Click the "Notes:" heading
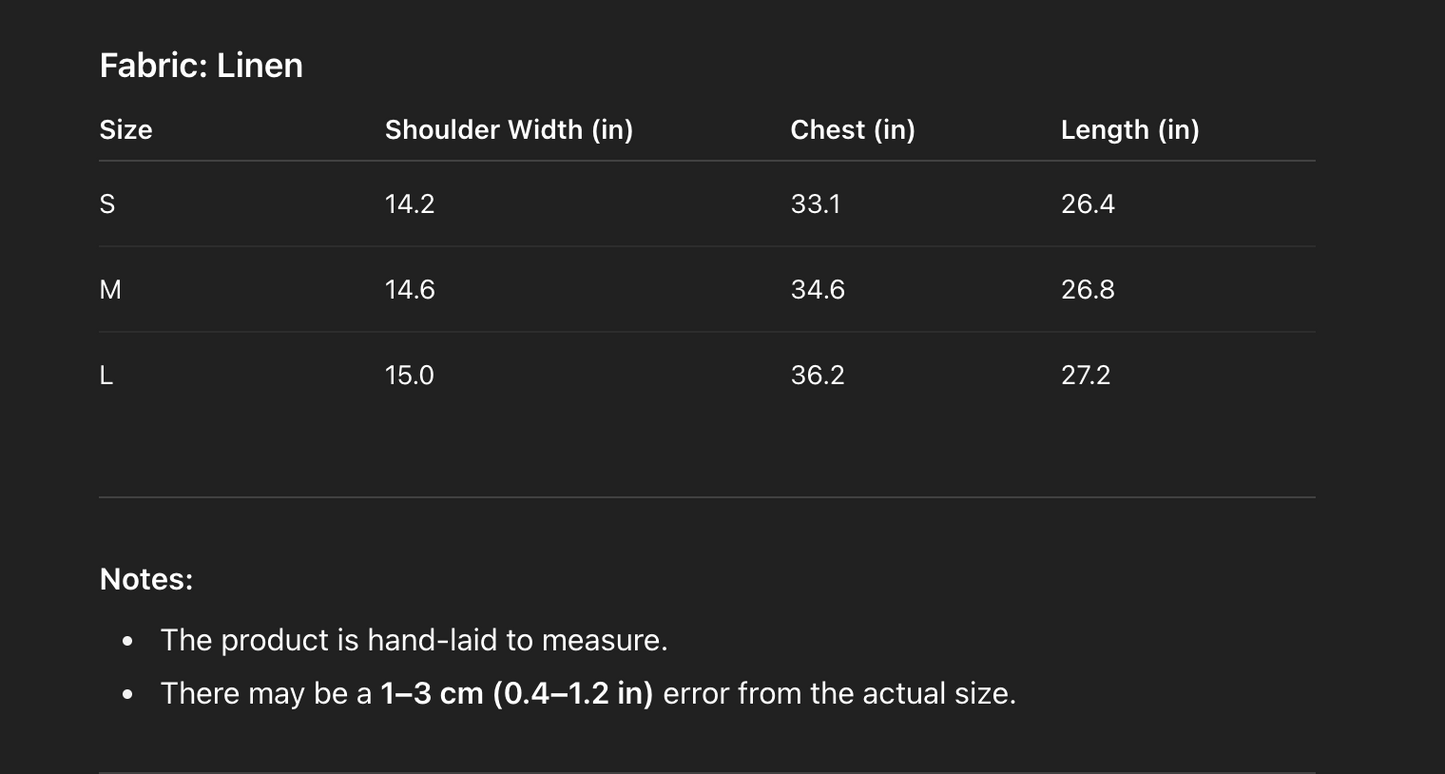1445x774 pixels. 146,579
